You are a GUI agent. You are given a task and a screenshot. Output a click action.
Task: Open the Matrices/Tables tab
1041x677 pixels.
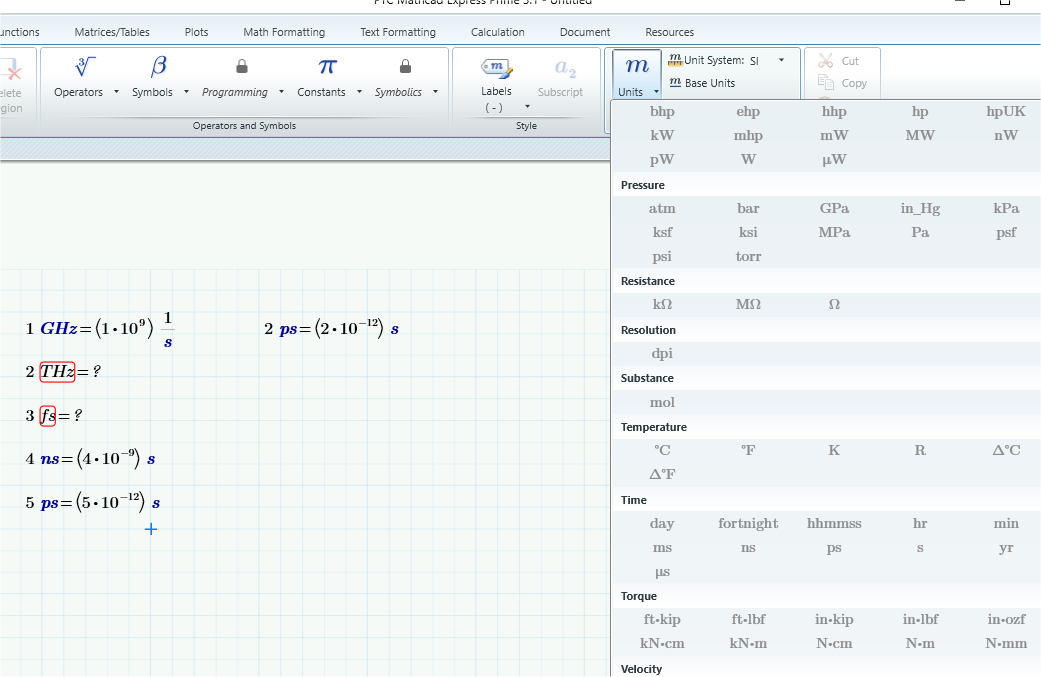tap(112, 32)
